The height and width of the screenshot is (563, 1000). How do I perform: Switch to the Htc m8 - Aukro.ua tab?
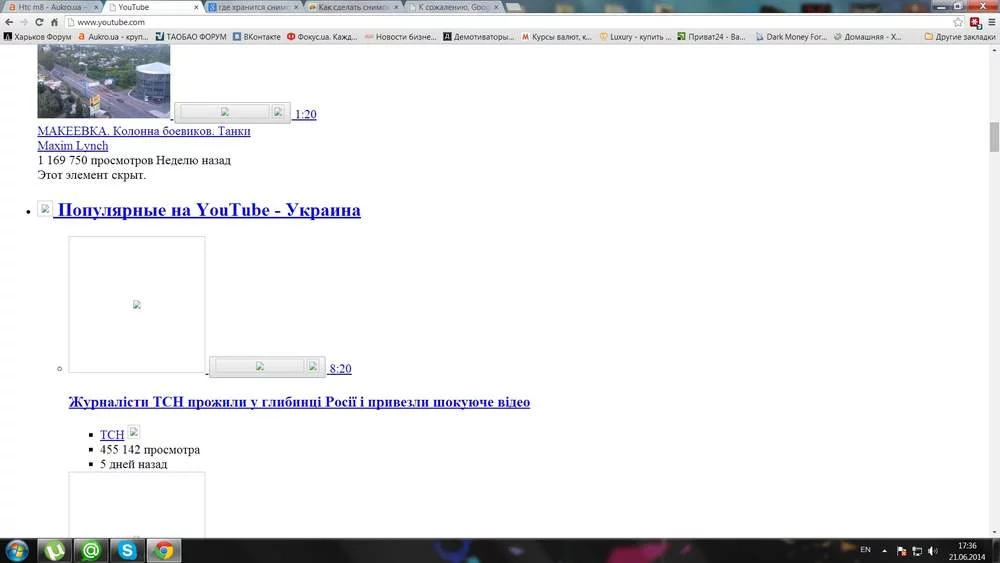pyautogui.click(x=50, y=7)
